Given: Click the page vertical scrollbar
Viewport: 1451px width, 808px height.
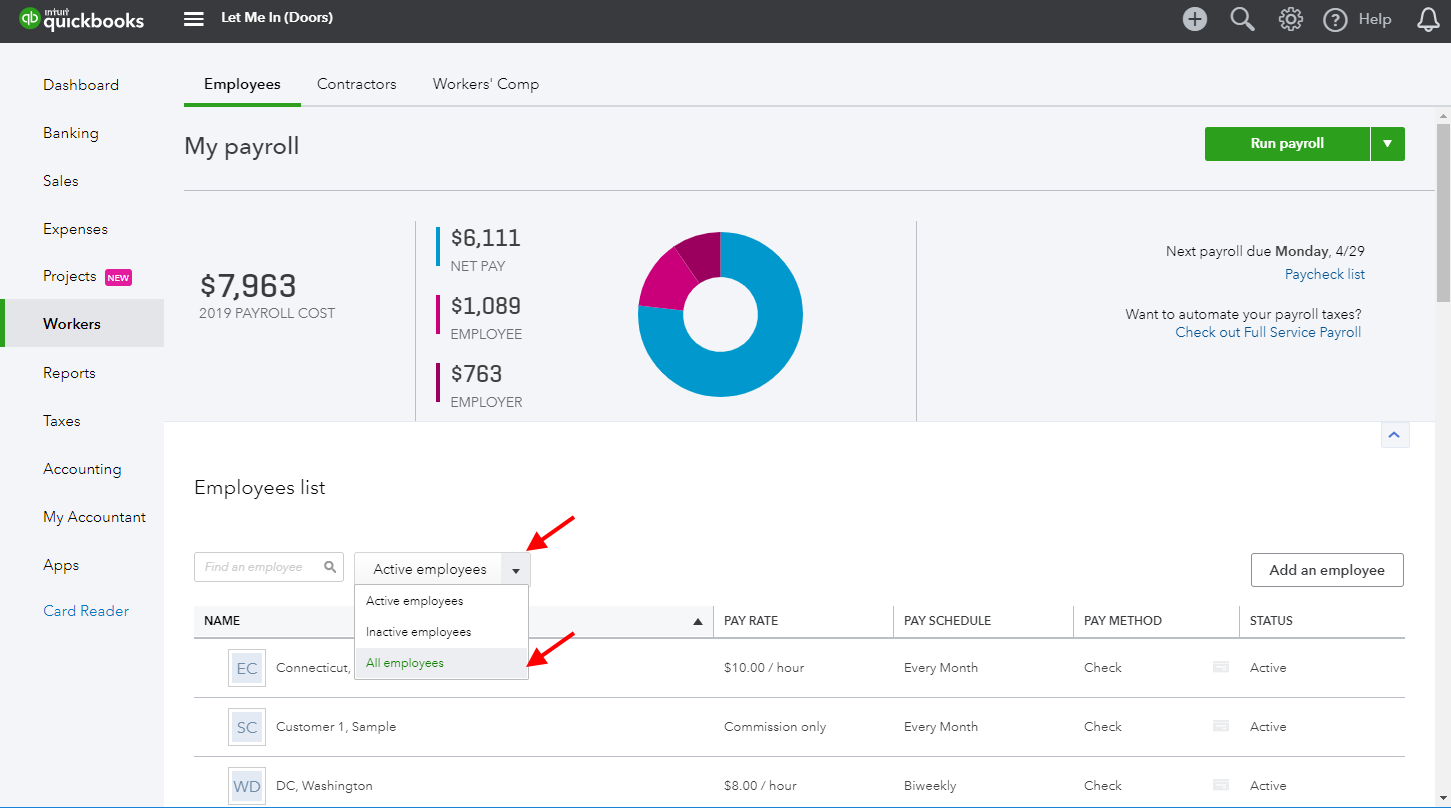Looking at the screenshot, I should (x=1443, y=212).
